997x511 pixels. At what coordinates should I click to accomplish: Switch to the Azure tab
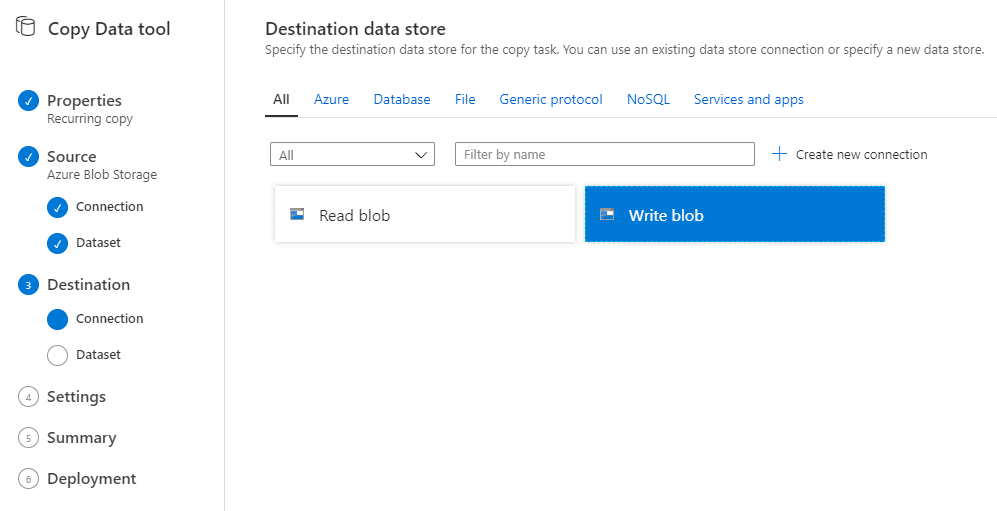click(x=331, y=100)
